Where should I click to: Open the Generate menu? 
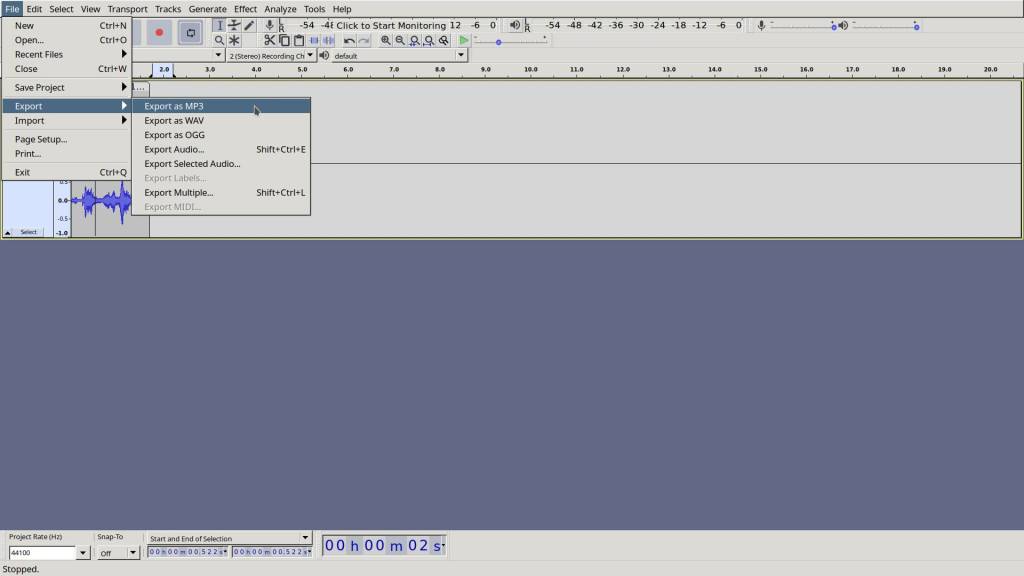207,9
